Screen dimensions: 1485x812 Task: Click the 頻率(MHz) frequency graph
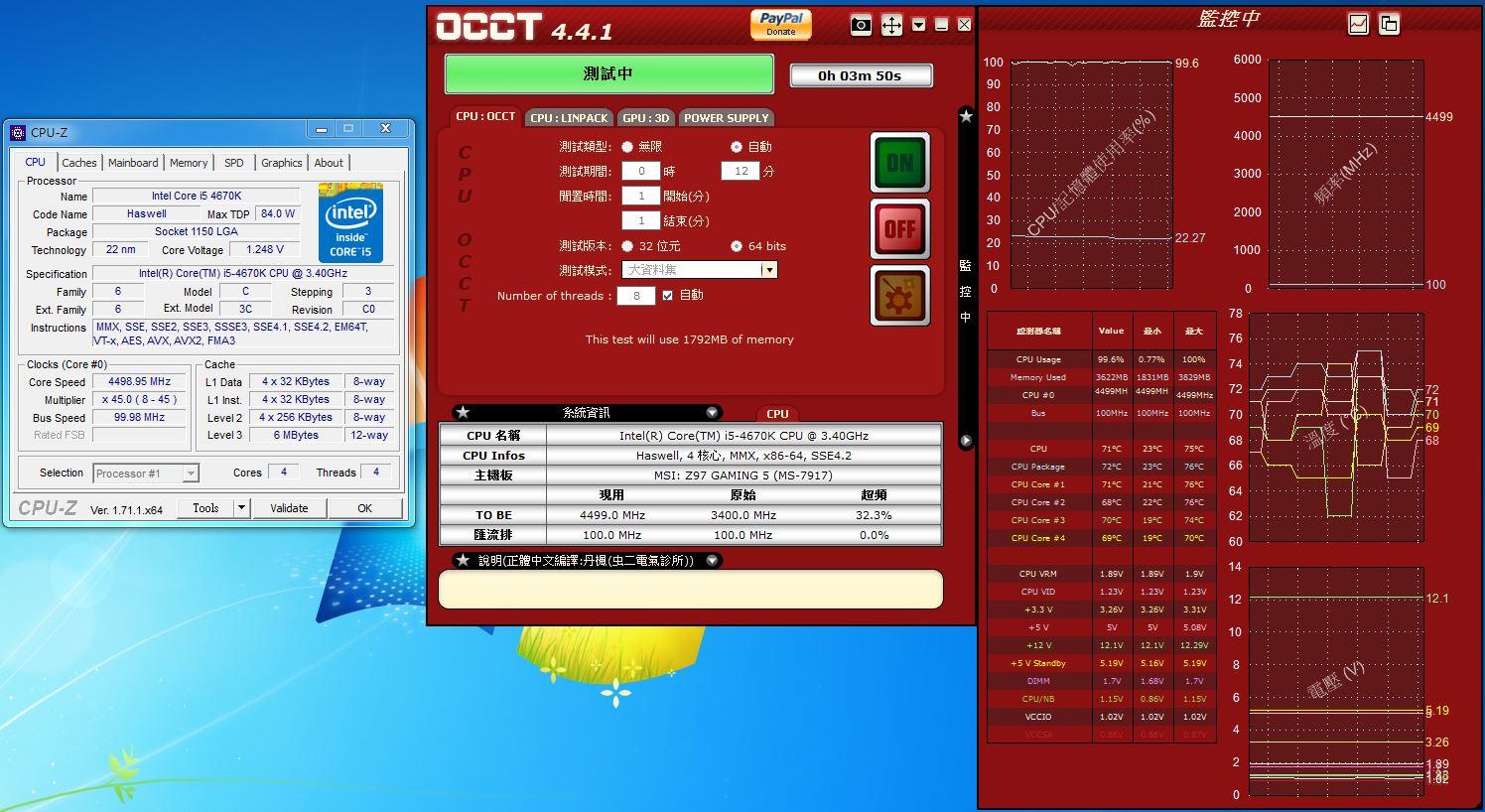tap(1346, 175)
